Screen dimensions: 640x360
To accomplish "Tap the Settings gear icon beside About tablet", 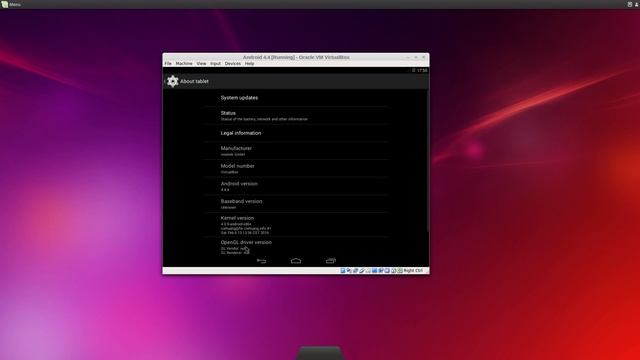I will point(173,81).
